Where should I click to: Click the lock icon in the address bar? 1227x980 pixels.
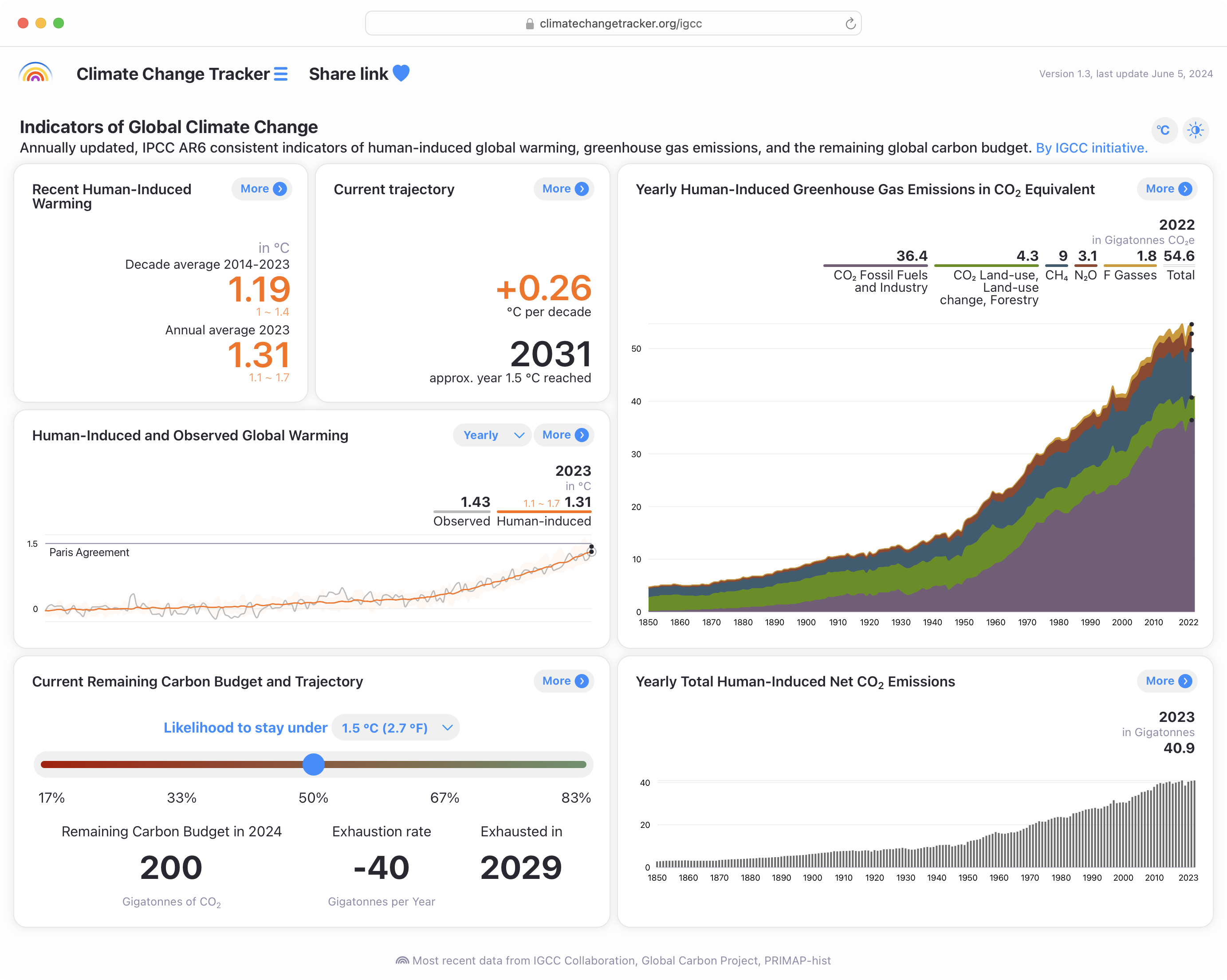[x=529, y=24]
